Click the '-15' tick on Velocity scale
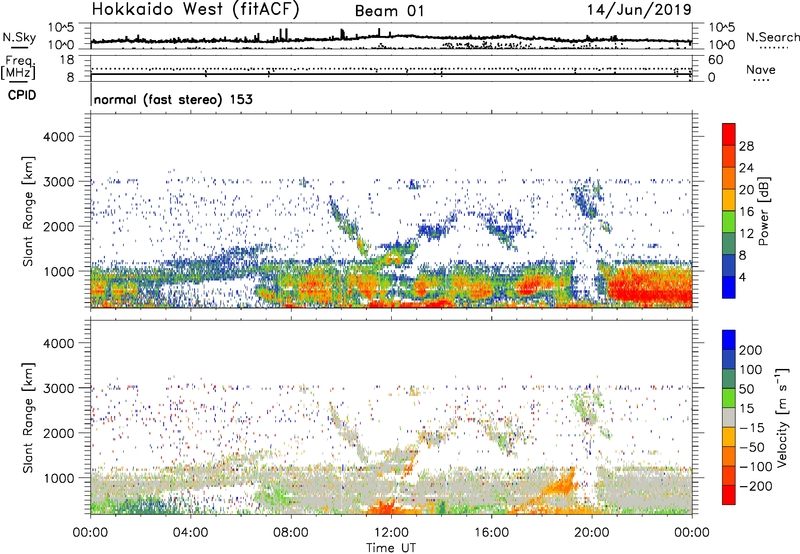The width and height of the screenshot is (800, 554). pos(752,428)
